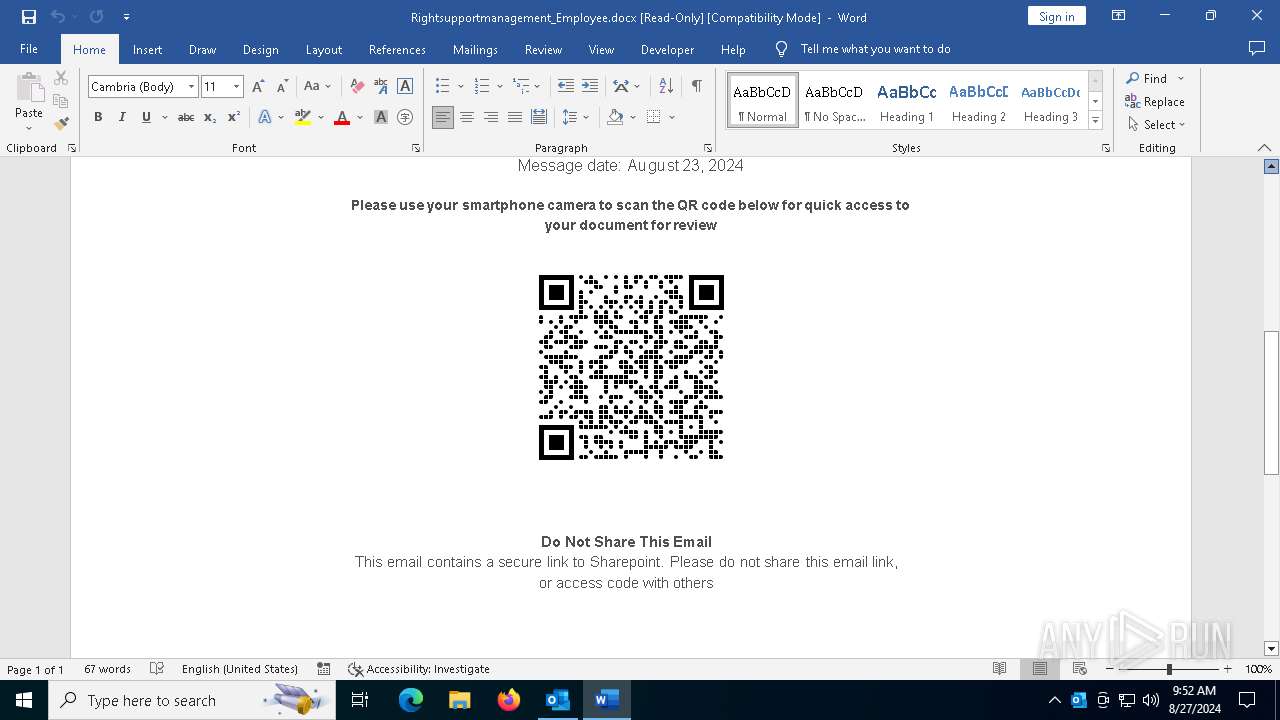1280x720 pixels.
Task: Apply character shading icon
Action: coord(381,117)
